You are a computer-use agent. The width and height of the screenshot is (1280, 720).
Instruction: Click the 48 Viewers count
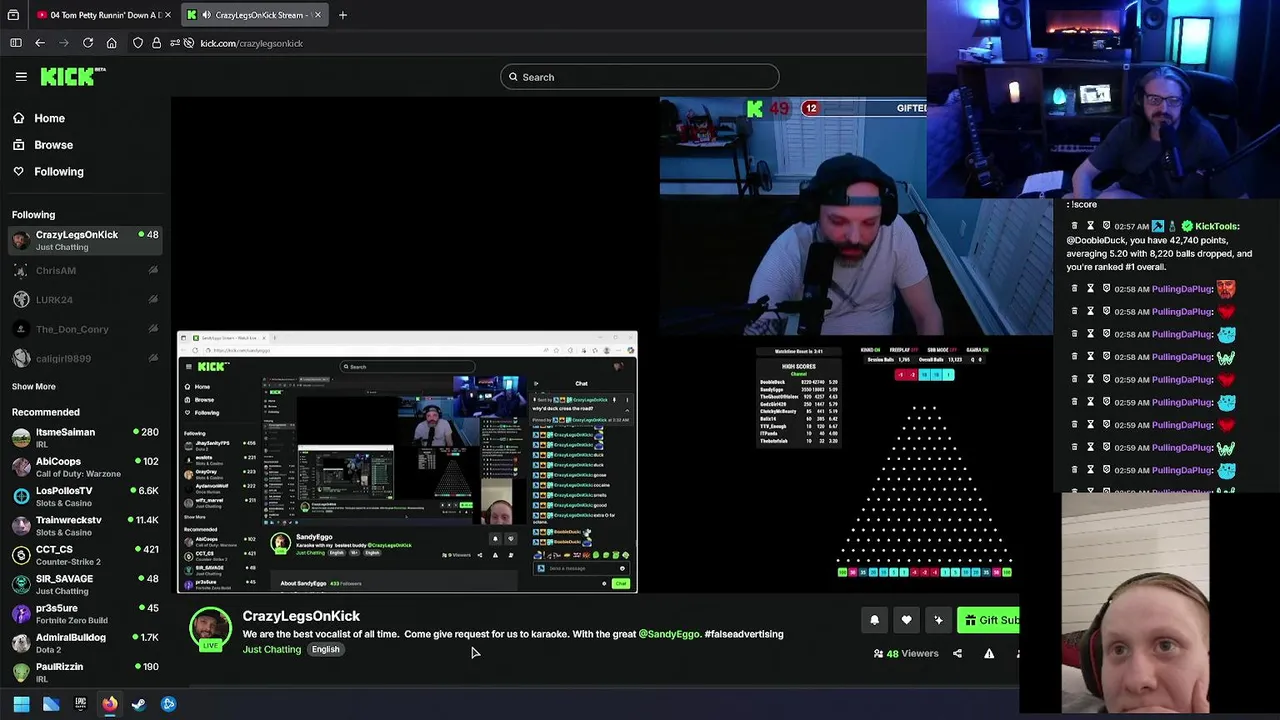(906, 654)
